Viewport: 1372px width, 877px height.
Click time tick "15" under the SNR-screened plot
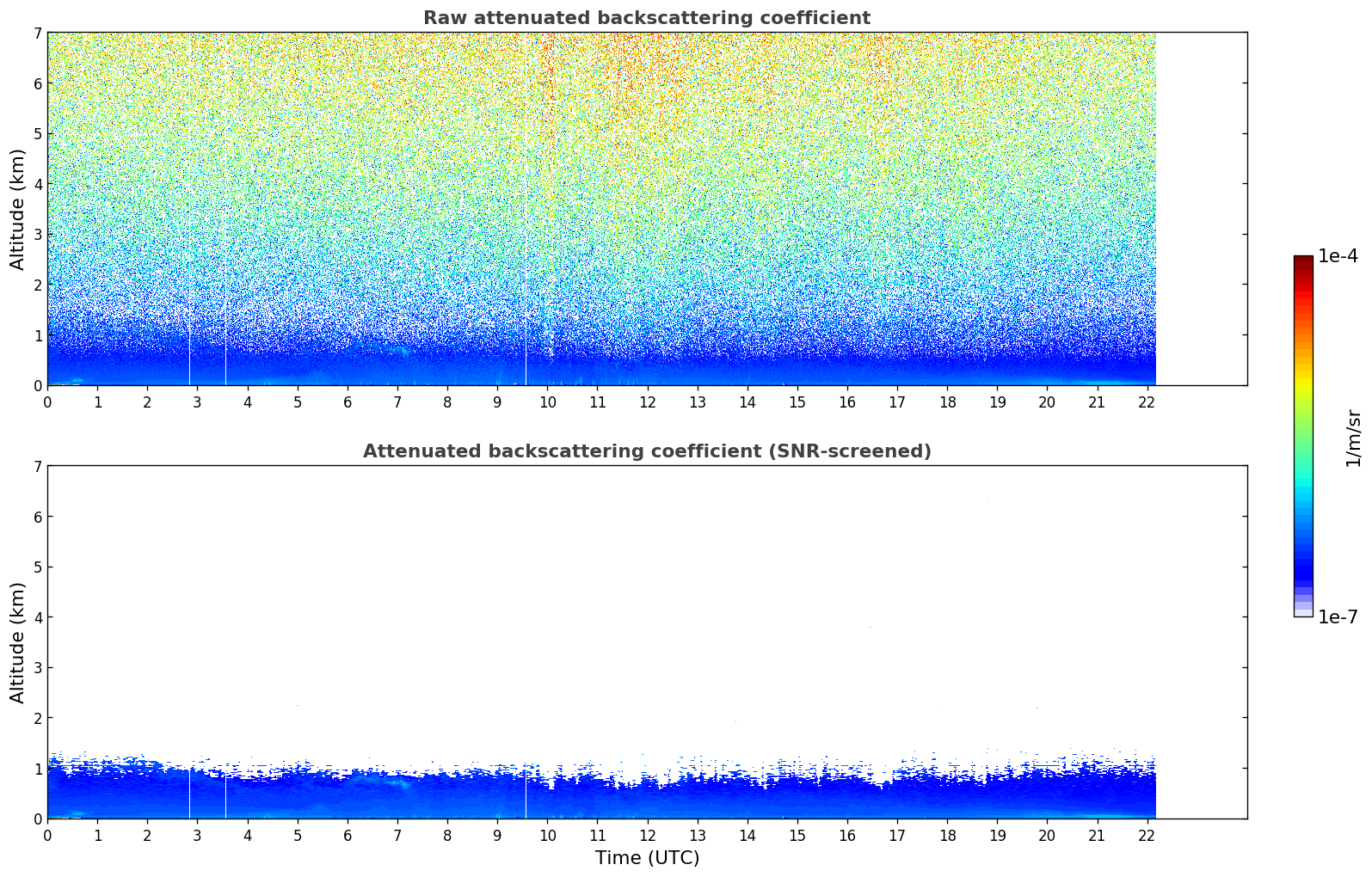(797, 835)
